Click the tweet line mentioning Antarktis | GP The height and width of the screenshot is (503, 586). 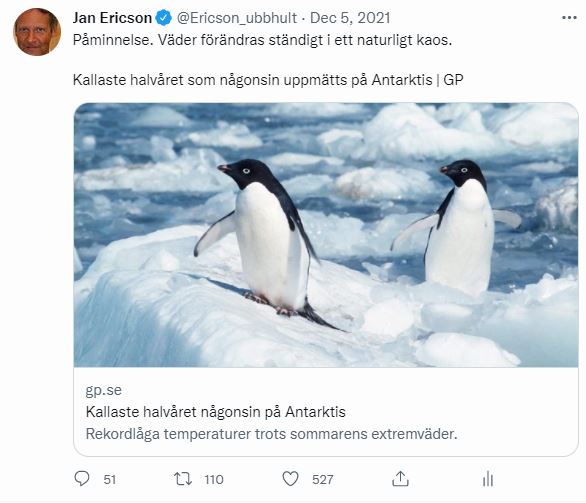point(268,80)
